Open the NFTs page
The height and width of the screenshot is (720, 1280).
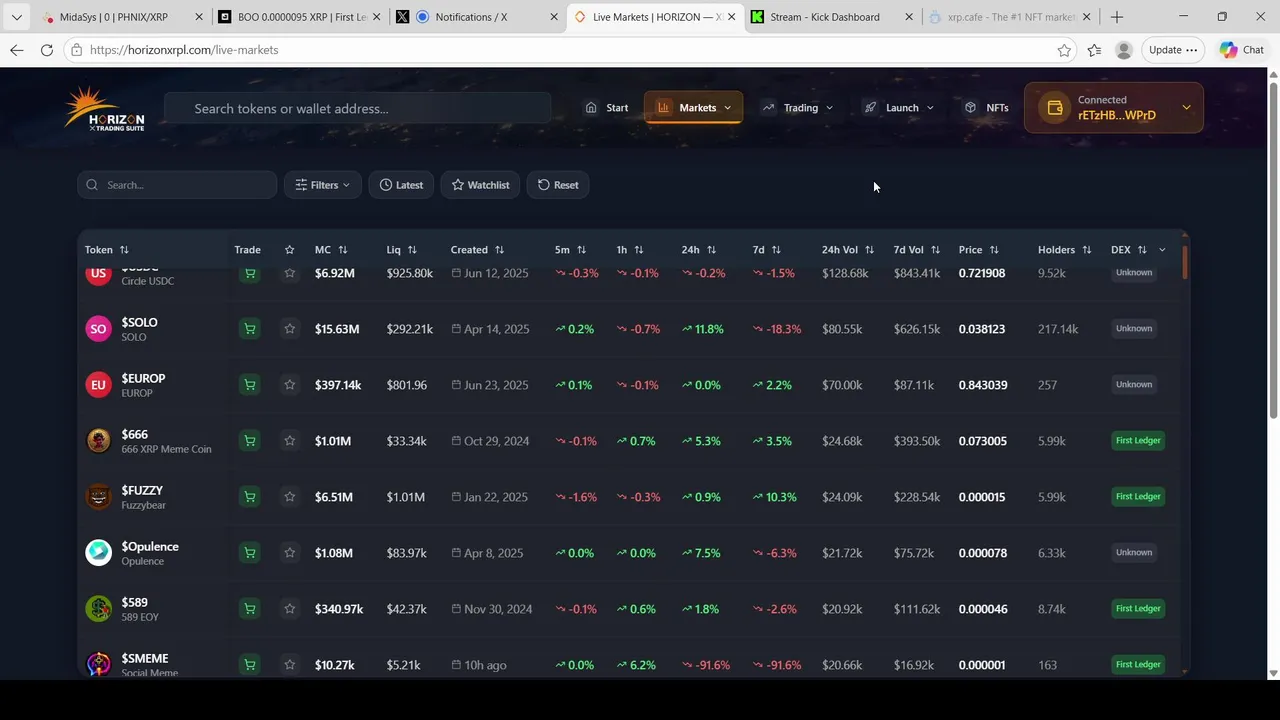click(986, 108)
